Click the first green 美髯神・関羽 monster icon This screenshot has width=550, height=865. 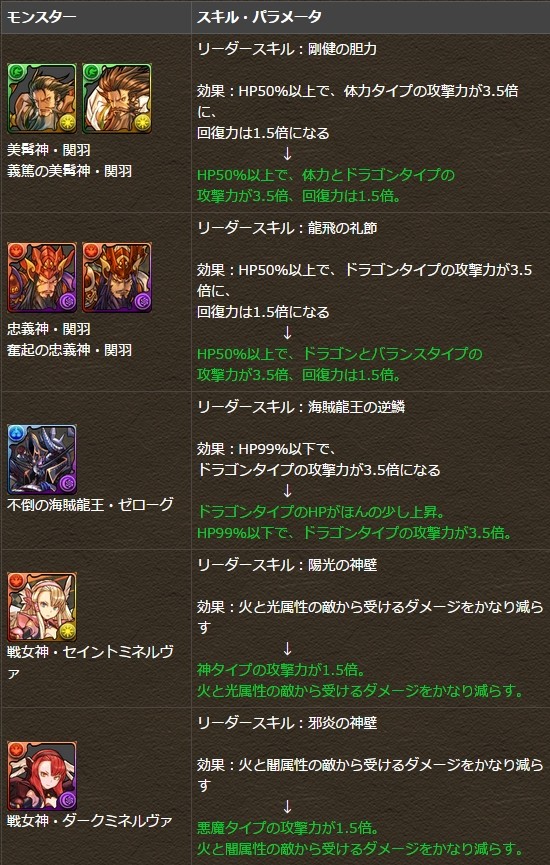tap(42, 98)
